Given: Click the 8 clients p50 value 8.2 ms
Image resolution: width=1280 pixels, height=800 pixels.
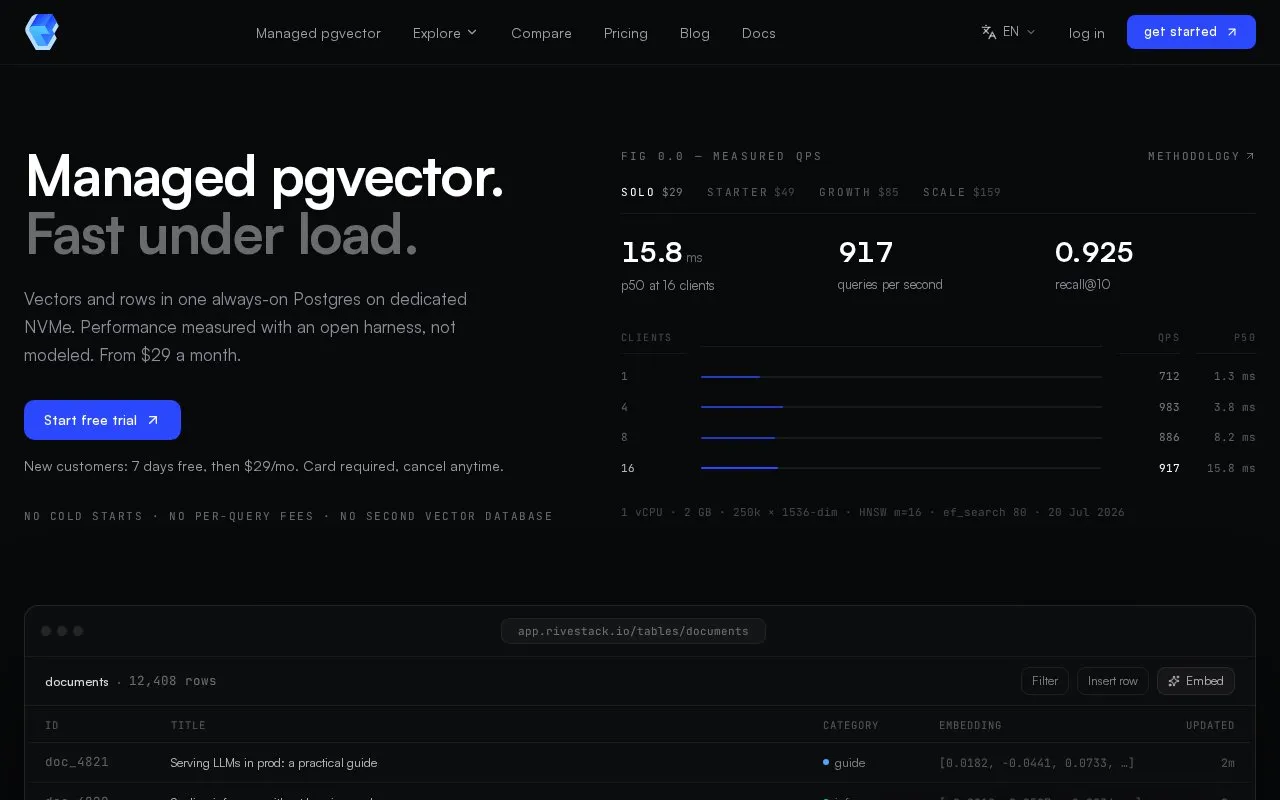Looking at the screenshot, I should (x=1234, y=437).
